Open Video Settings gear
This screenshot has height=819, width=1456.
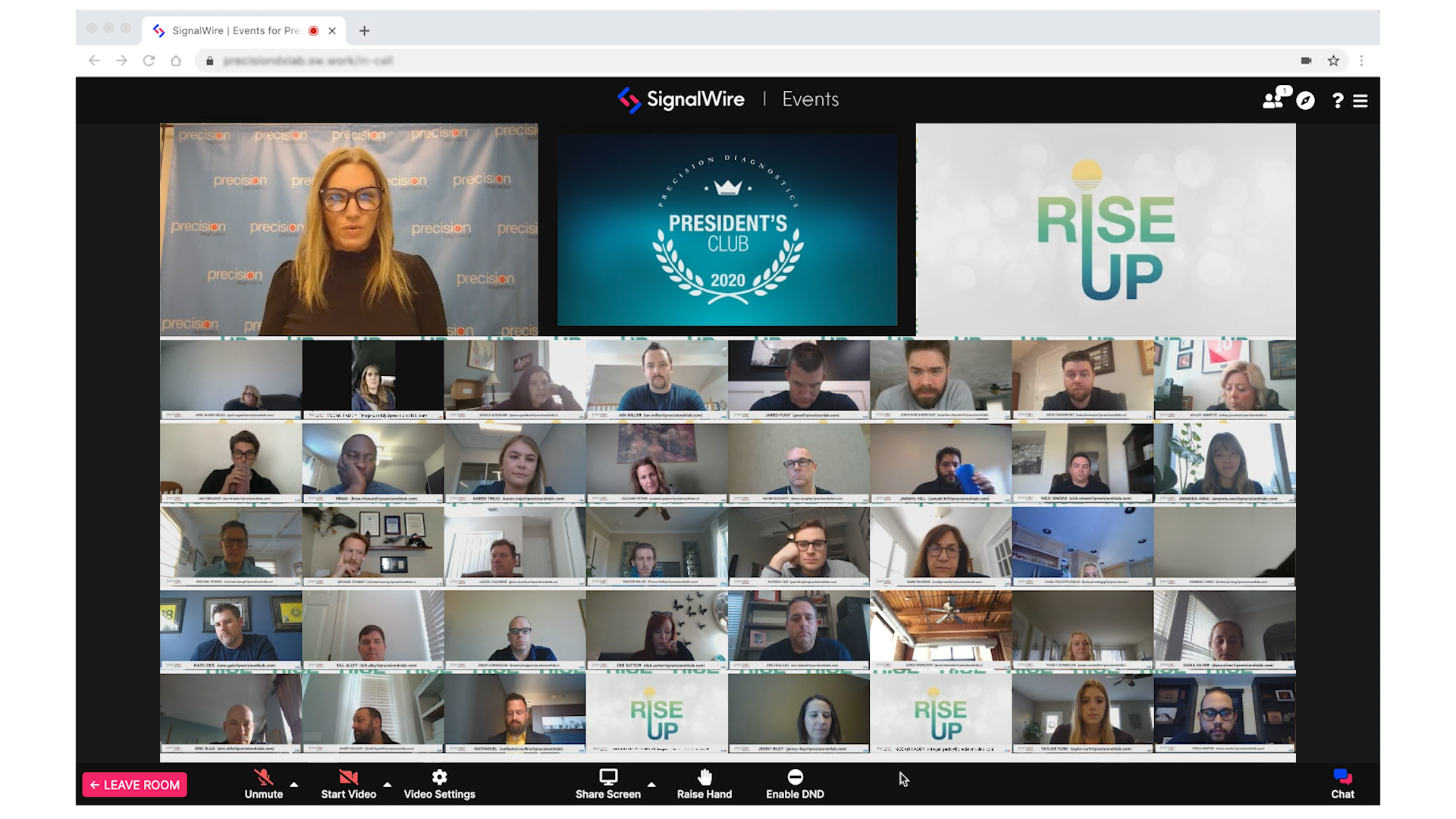439,777
